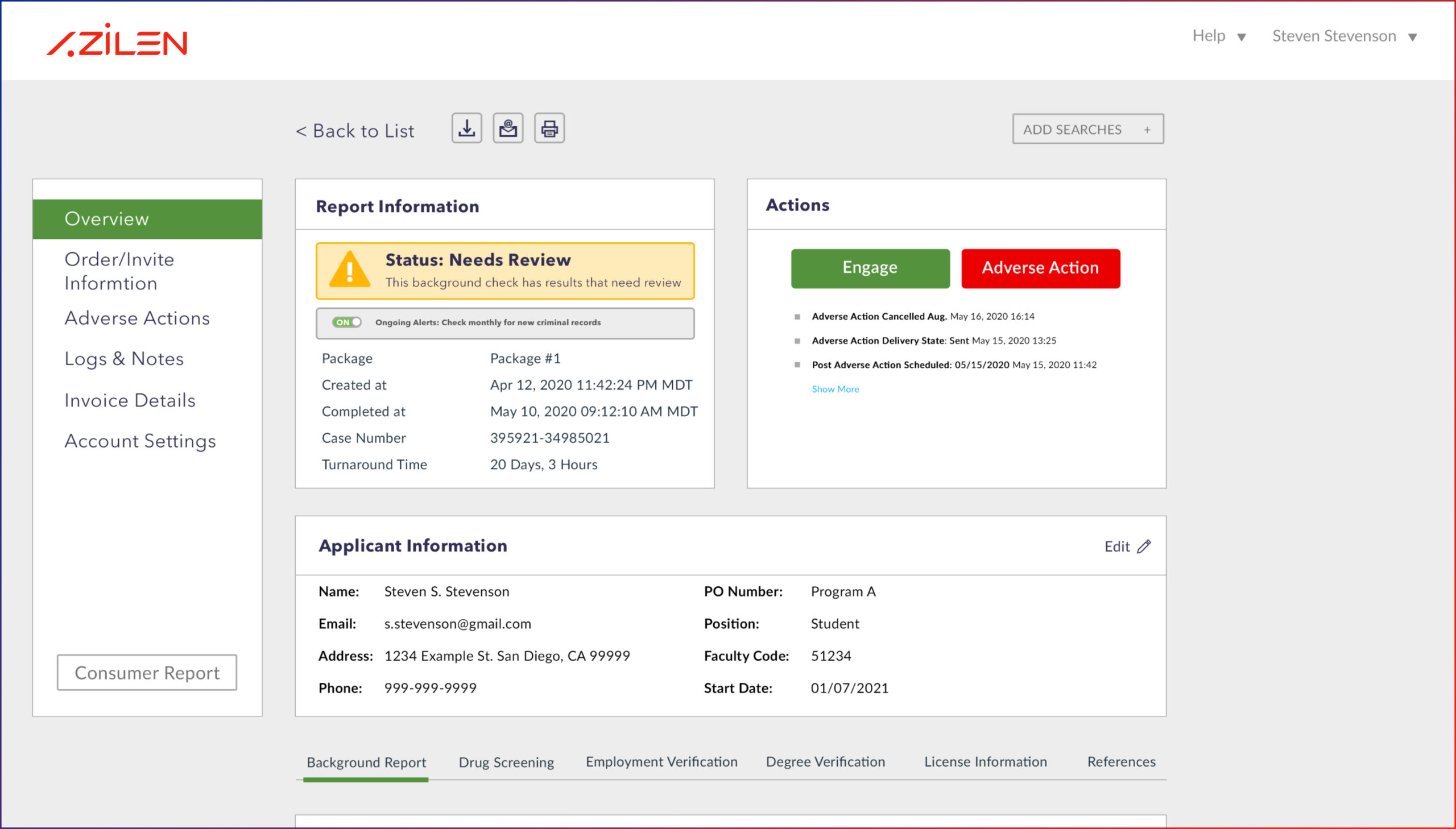Open Account Settings in sidebar
1456x829 pixels.
click(140, 441)
